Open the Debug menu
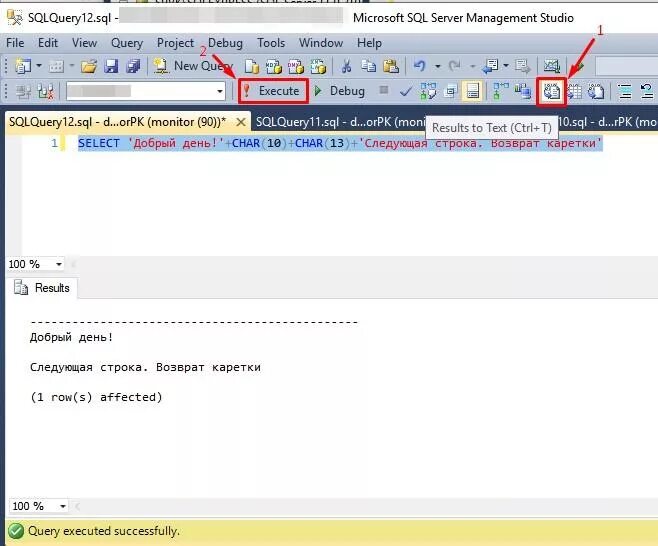The height and width of the screenshot is (546, 658). pyautogui.click(x=225, y=43)
